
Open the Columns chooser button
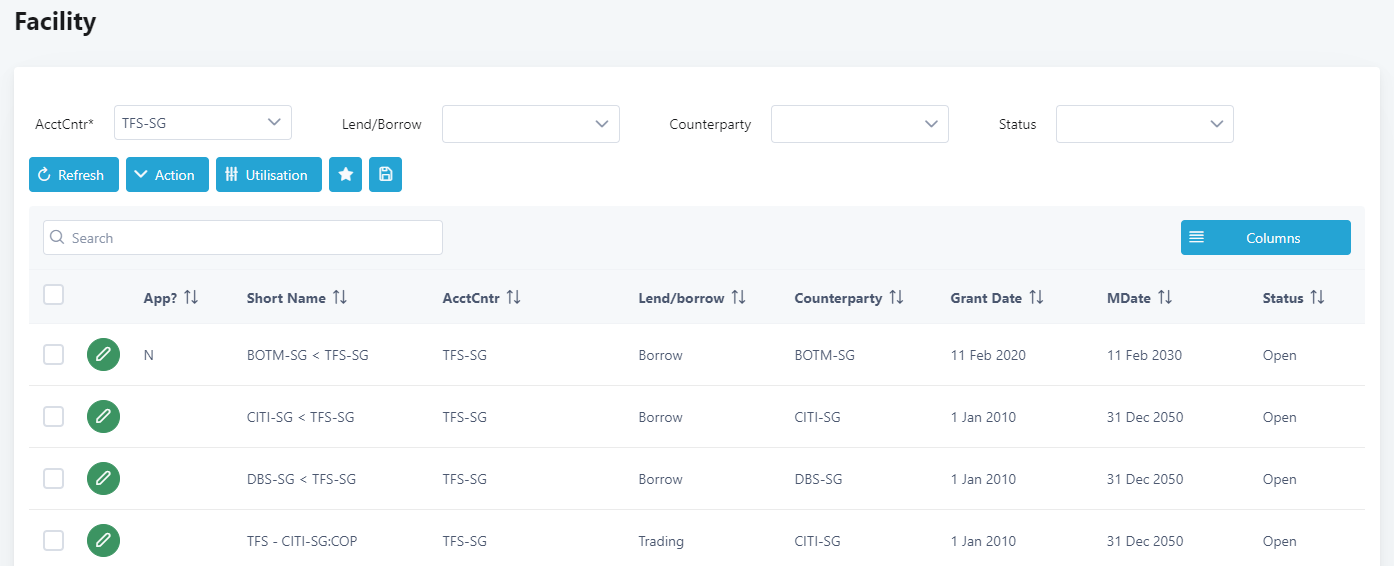pos(1265,238)
